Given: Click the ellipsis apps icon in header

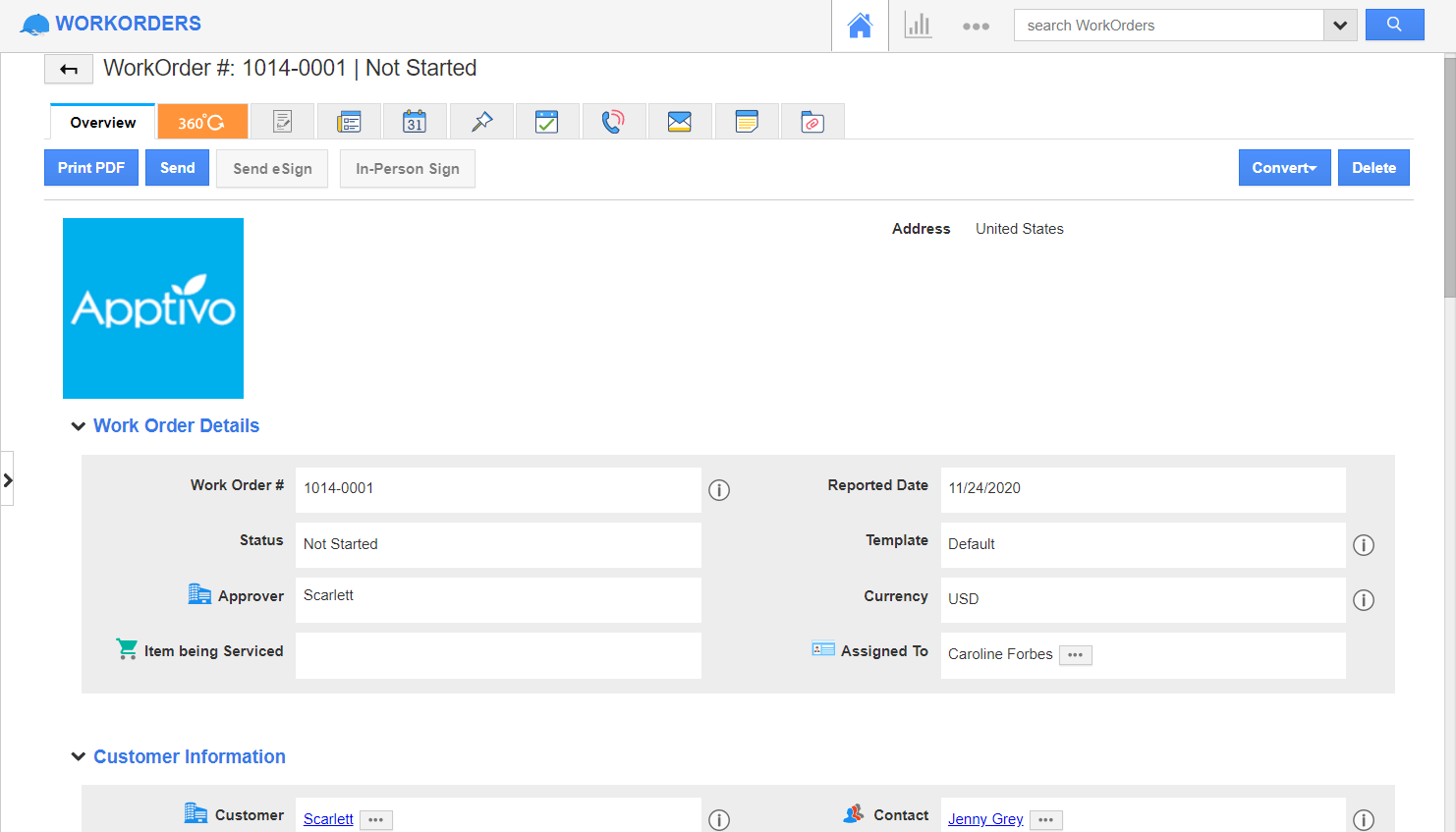Looking at the screenshot, I should click(976, 26).
